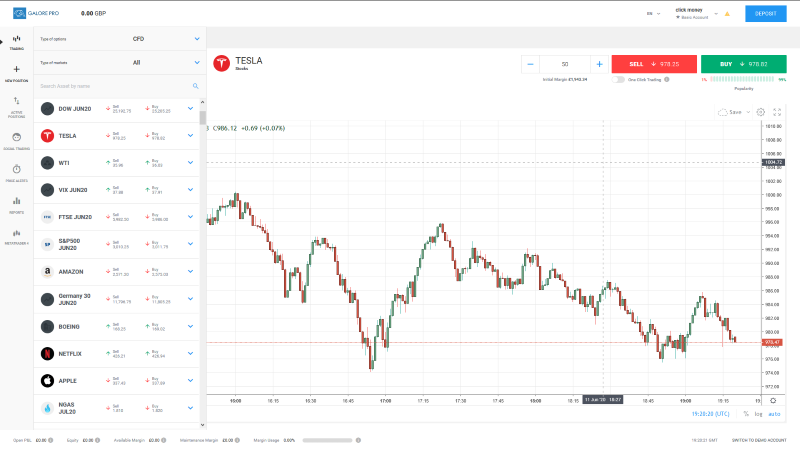Click the Equity info icon
The width and height of the screenshot is (800, 450).
[97, 440]
